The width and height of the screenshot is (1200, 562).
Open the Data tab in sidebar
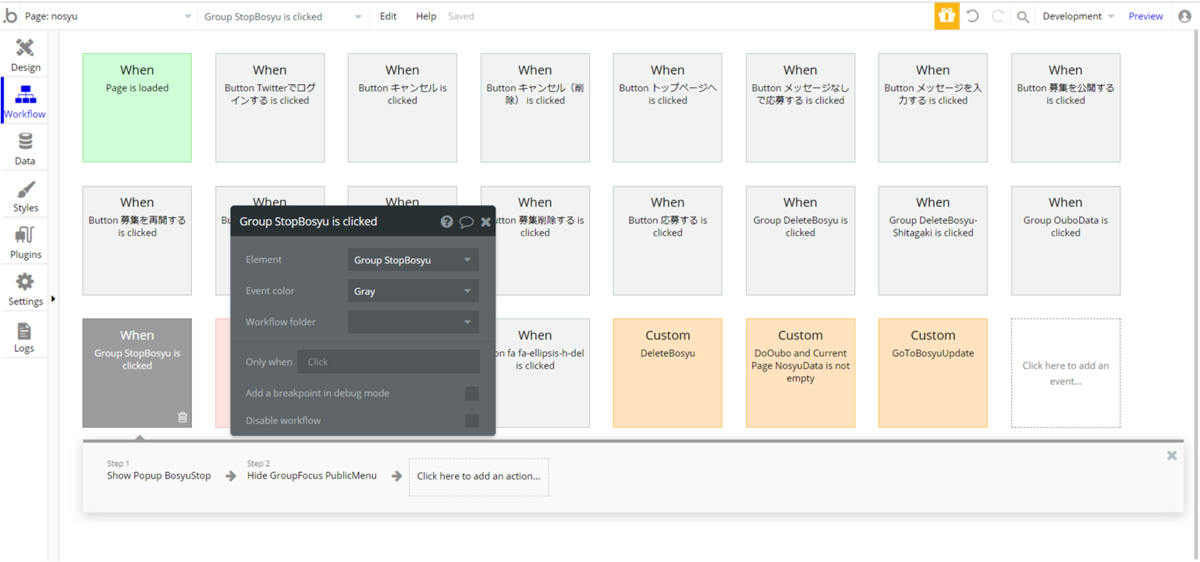[25, 149]
